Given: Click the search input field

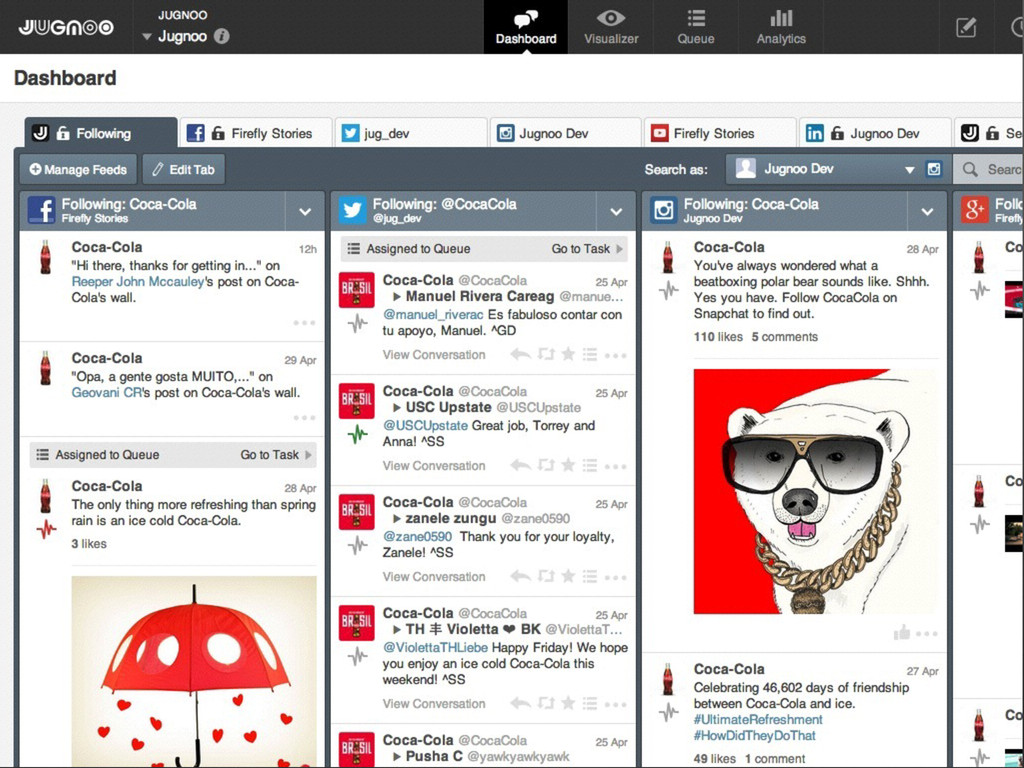Looking at the screenshot, I should (x=988, y=170).
